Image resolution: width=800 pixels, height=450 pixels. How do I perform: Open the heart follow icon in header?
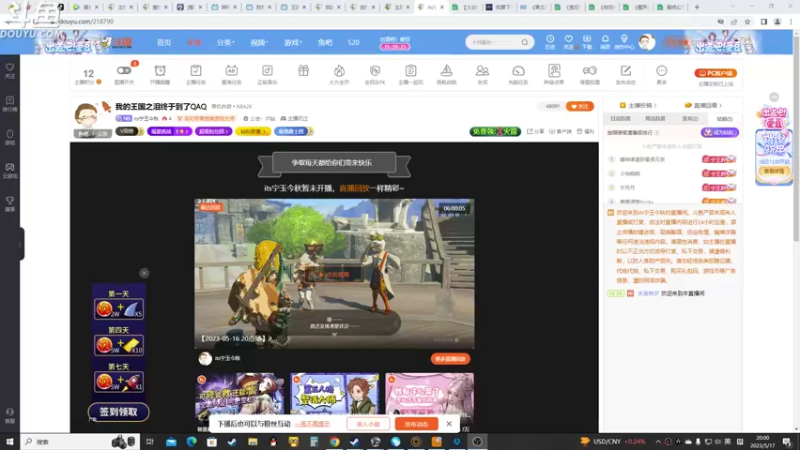568,42
